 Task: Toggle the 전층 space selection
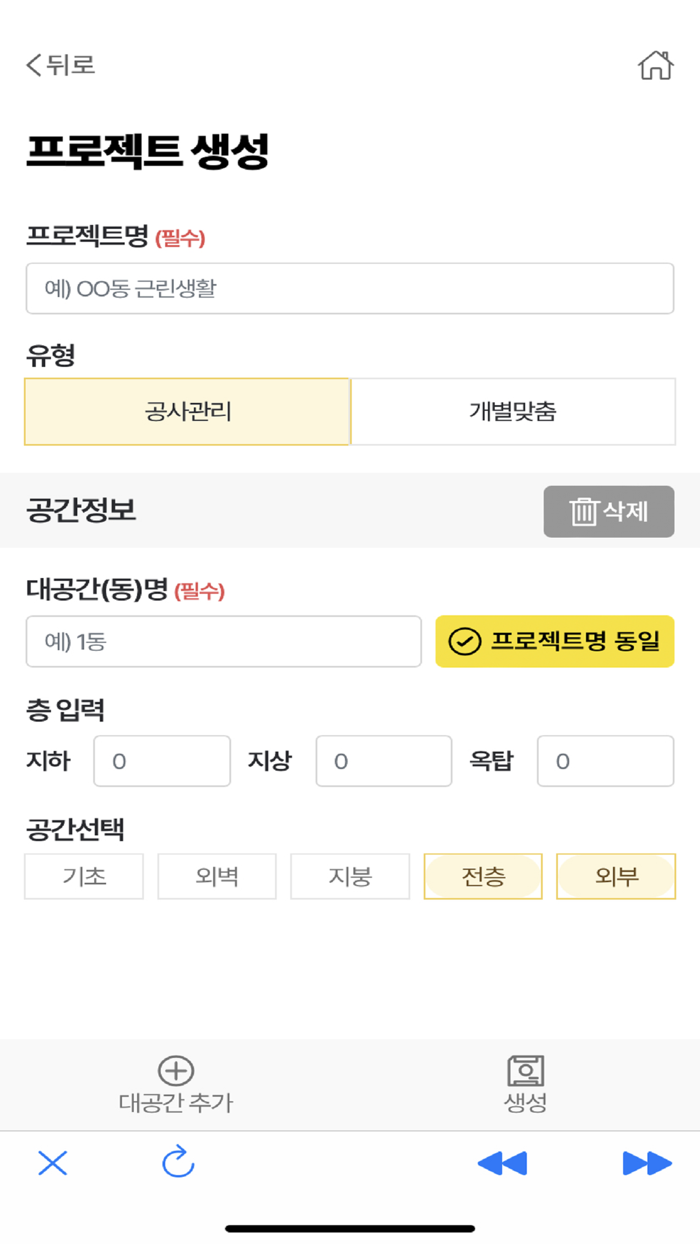(483, 876)
